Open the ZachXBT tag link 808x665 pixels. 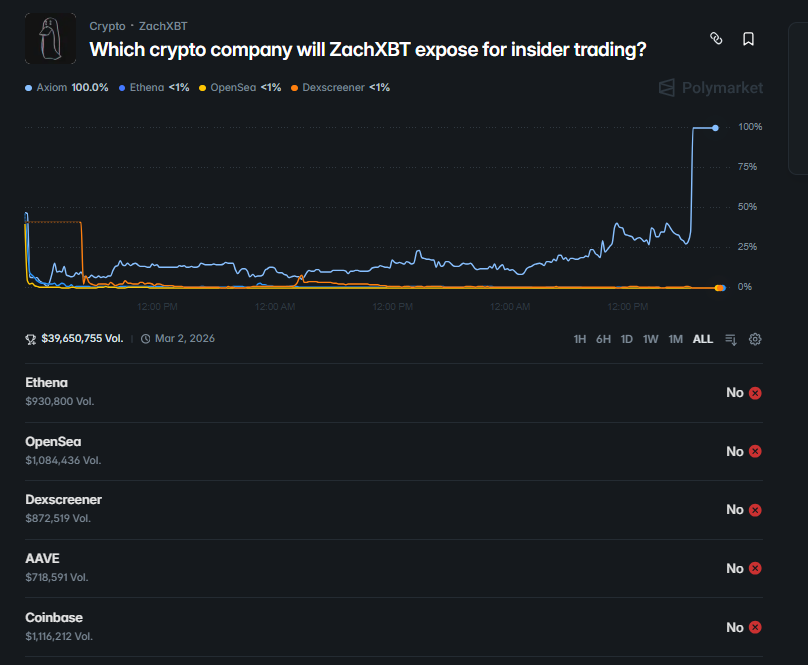(x=163, y=26)
